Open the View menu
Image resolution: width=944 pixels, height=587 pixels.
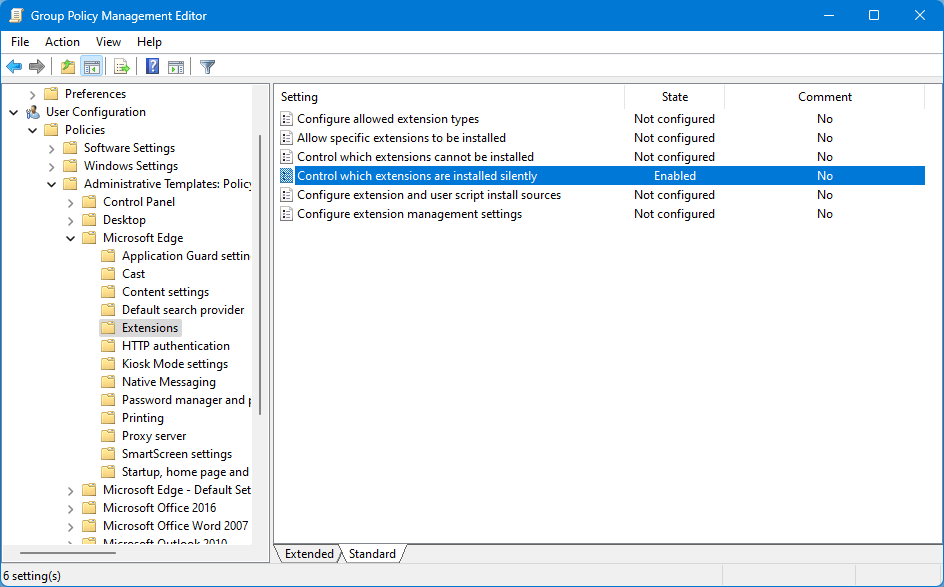click(x=108, y=42)
